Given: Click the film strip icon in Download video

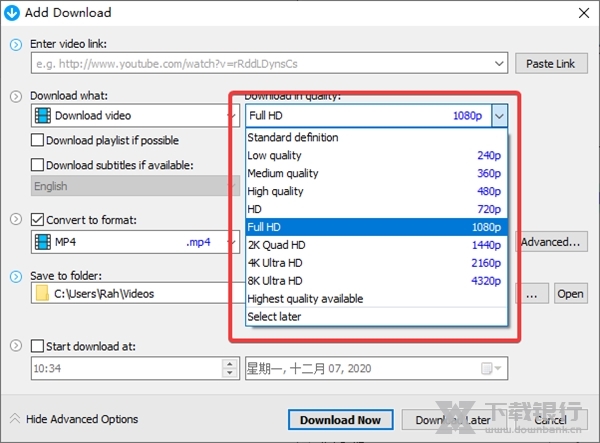Looking at the screenshot, I should click(42, 115).
